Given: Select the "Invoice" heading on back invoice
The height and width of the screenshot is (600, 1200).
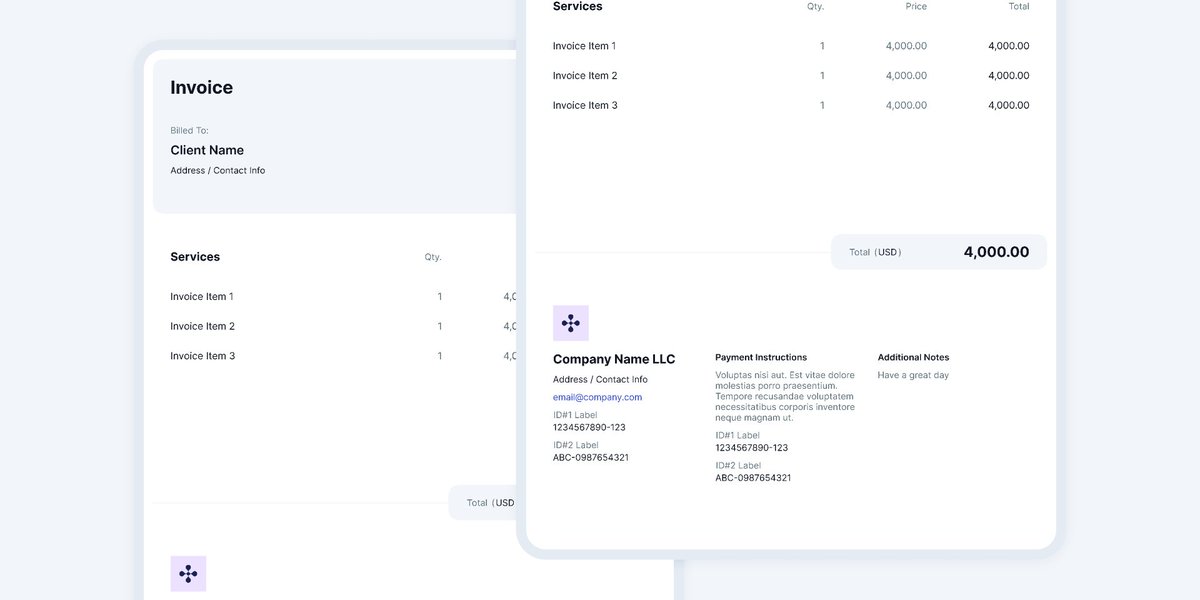Looking at the screenshot, I should pos(201,88).
